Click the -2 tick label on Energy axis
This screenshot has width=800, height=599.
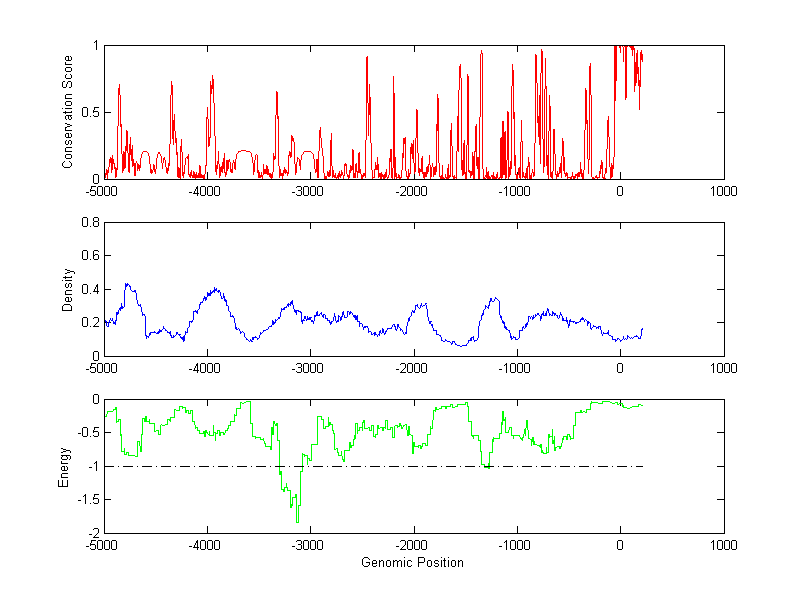click(x=92, y=533)
